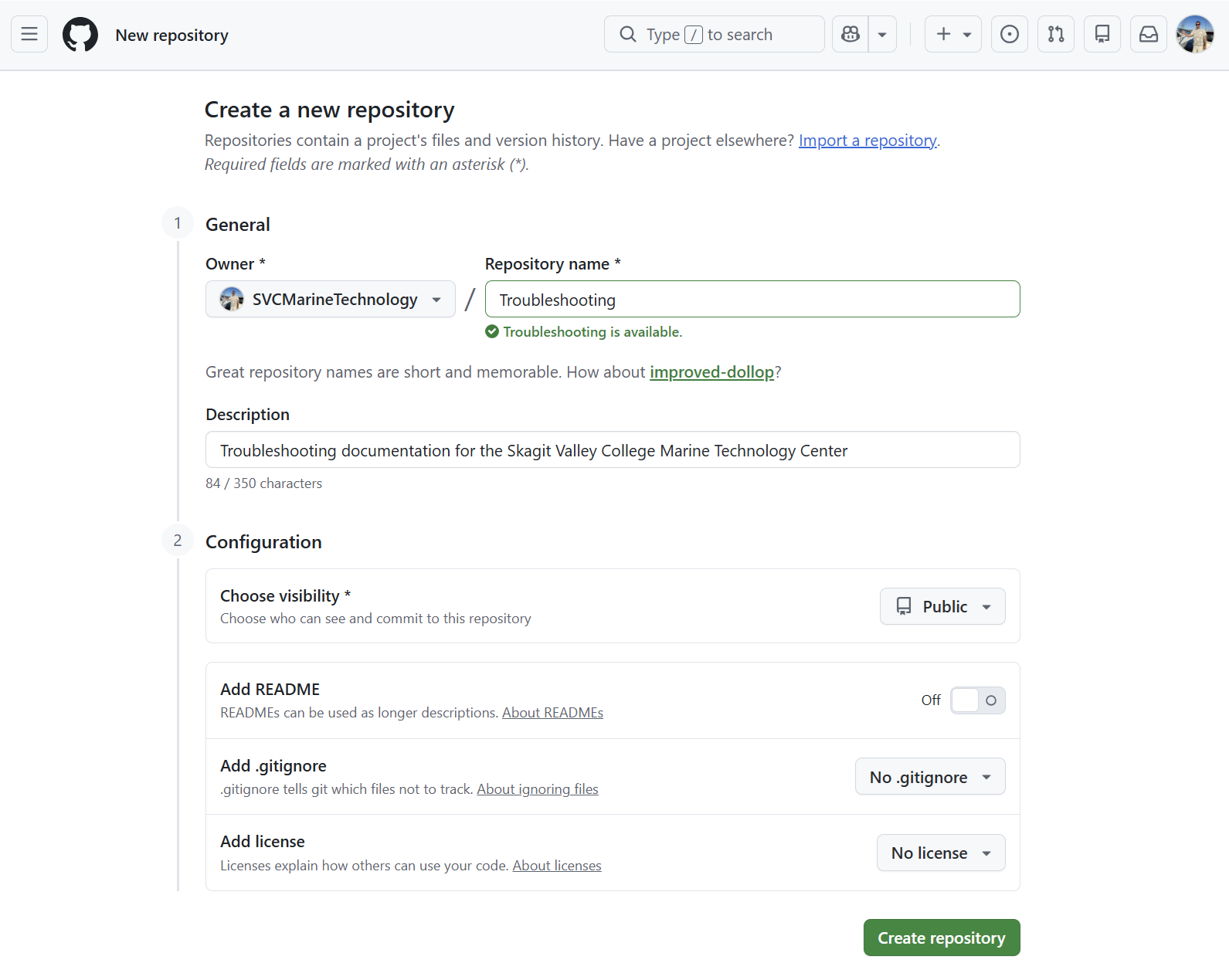This screenshot has width=1229, height=980.
Task: Open repositories icon in header
Action: (x=1102, y=35)
